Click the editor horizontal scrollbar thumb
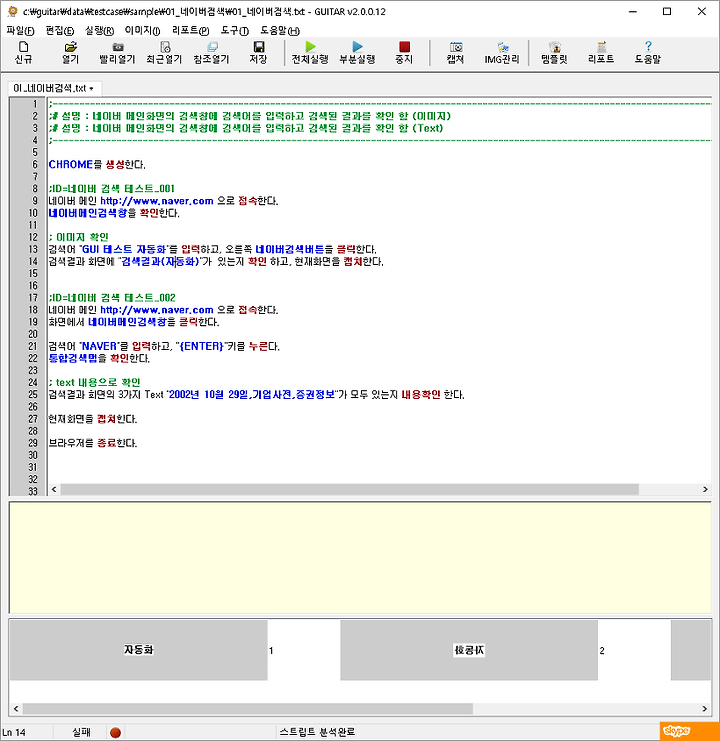This screenshot has height=741, width=720. 350,489
